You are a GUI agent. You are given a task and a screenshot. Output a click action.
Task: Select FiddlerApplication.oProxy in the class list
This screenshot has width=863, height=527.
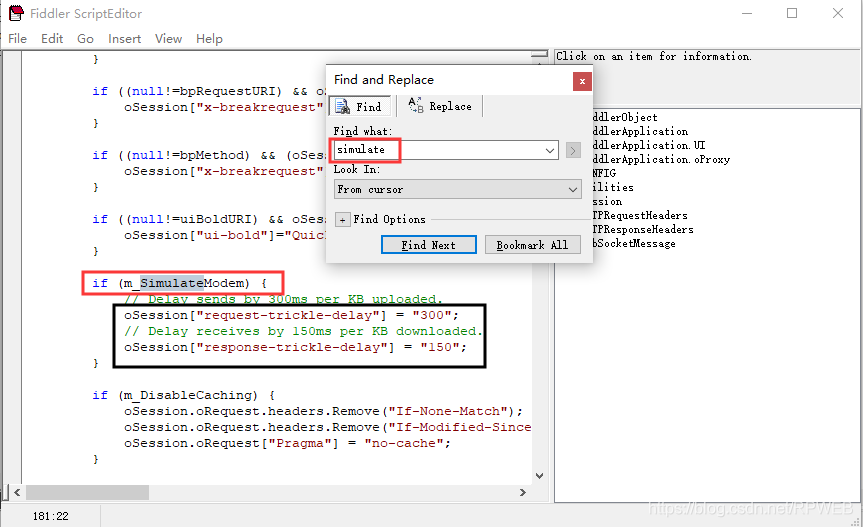coord(660,160)
